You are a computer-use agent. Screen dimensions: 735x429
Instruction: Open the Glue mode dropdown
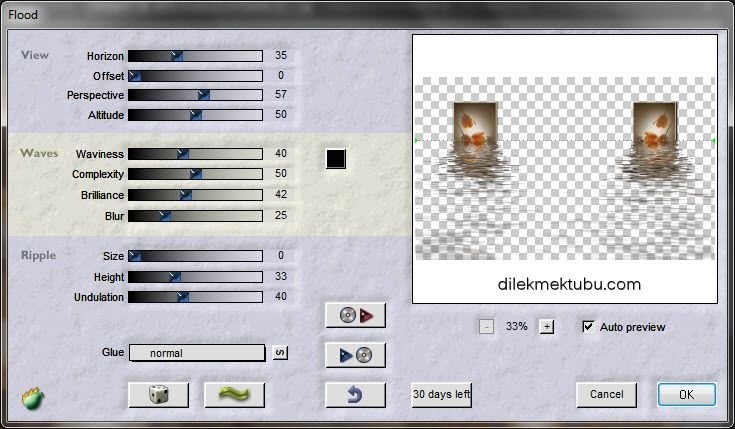(x=196, y=353)
